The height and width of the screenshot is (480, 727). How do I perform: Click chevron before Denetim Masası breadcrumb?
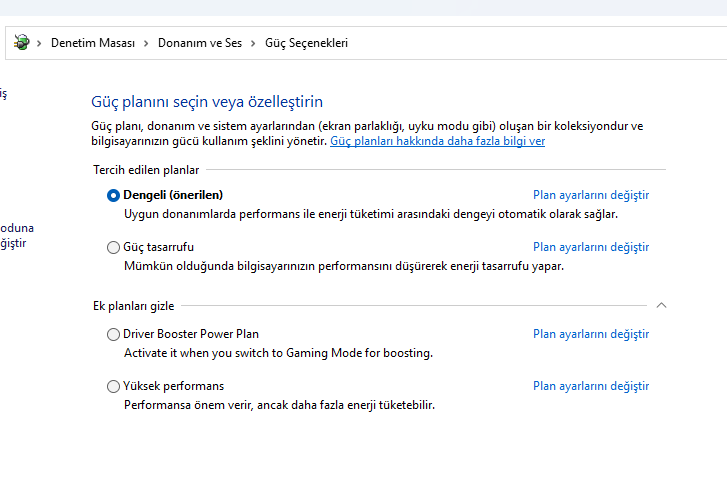point(40,43)
